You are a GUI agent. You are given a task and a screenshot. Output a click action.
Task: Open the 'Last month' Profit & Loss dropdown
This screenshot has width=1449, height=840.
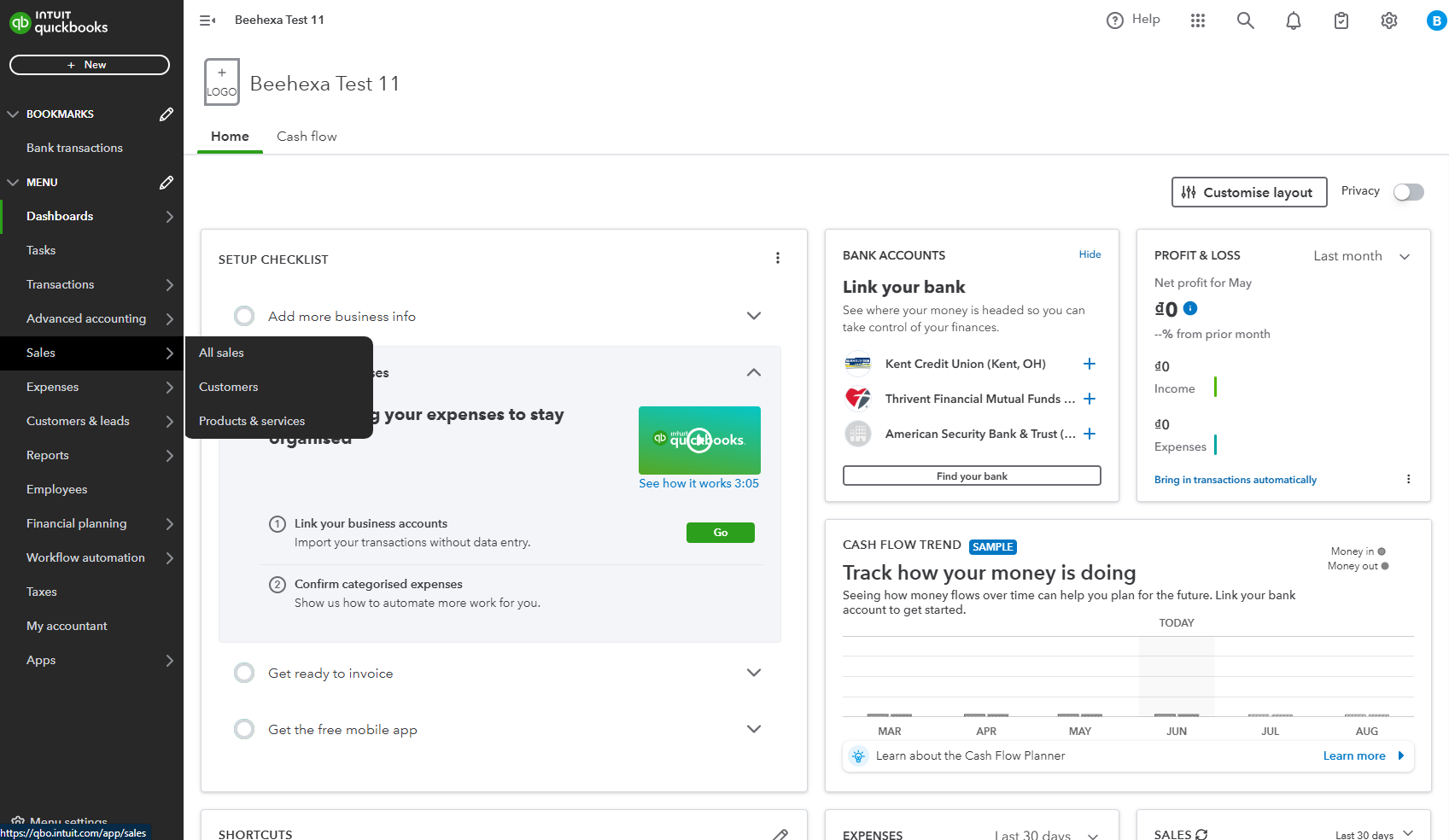[x=1361, y=255]
